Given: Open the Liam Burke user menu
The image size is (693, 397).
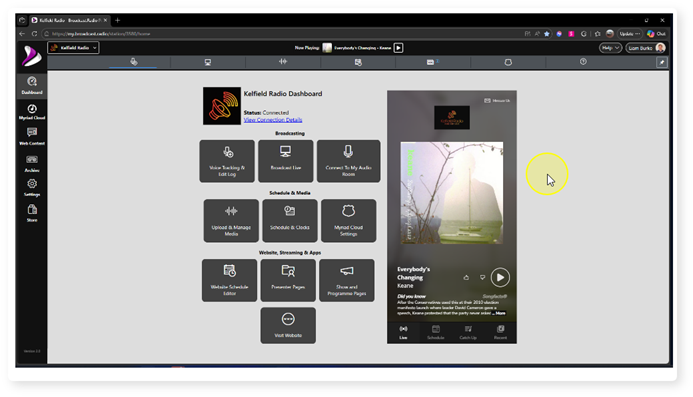Looking at the screenshot, I should pyautogui.click(x=646, y=48).
